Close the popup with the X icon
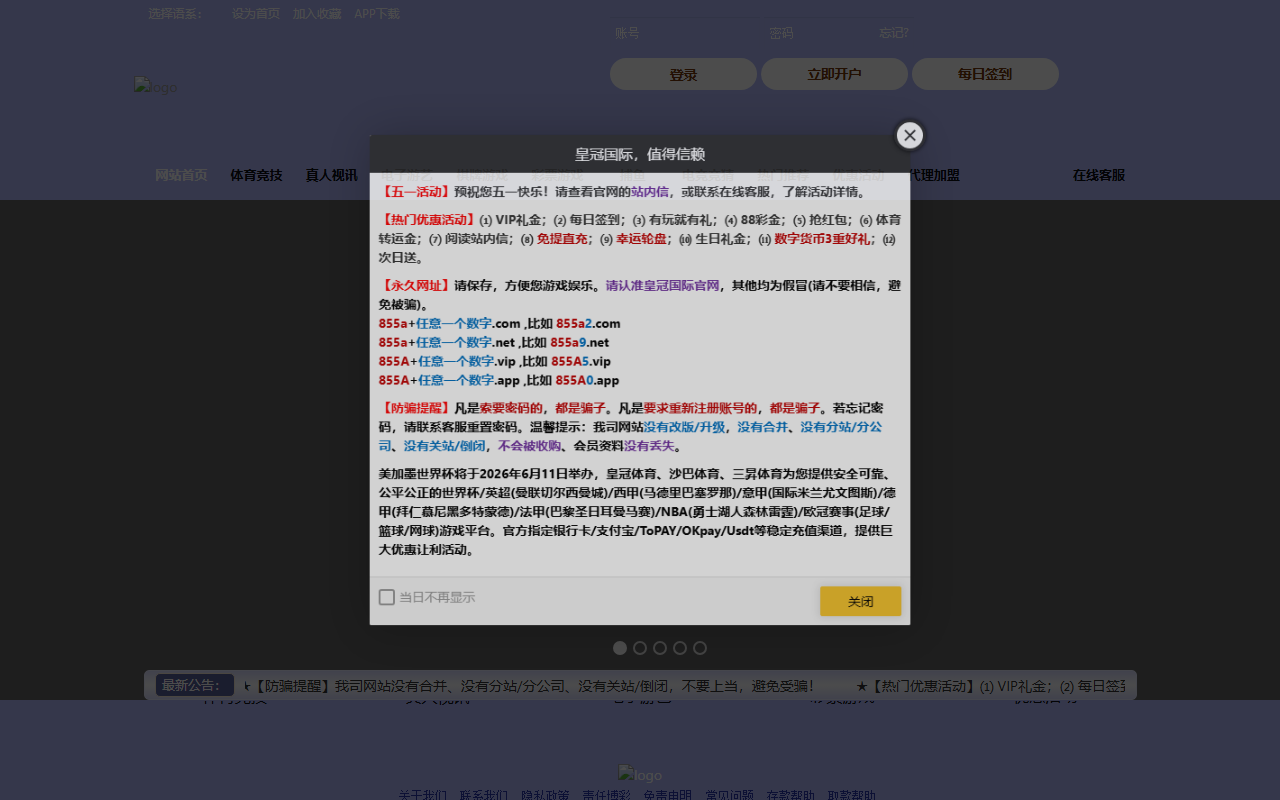Viewport: 1280px width, 800px height. [909, 135]
